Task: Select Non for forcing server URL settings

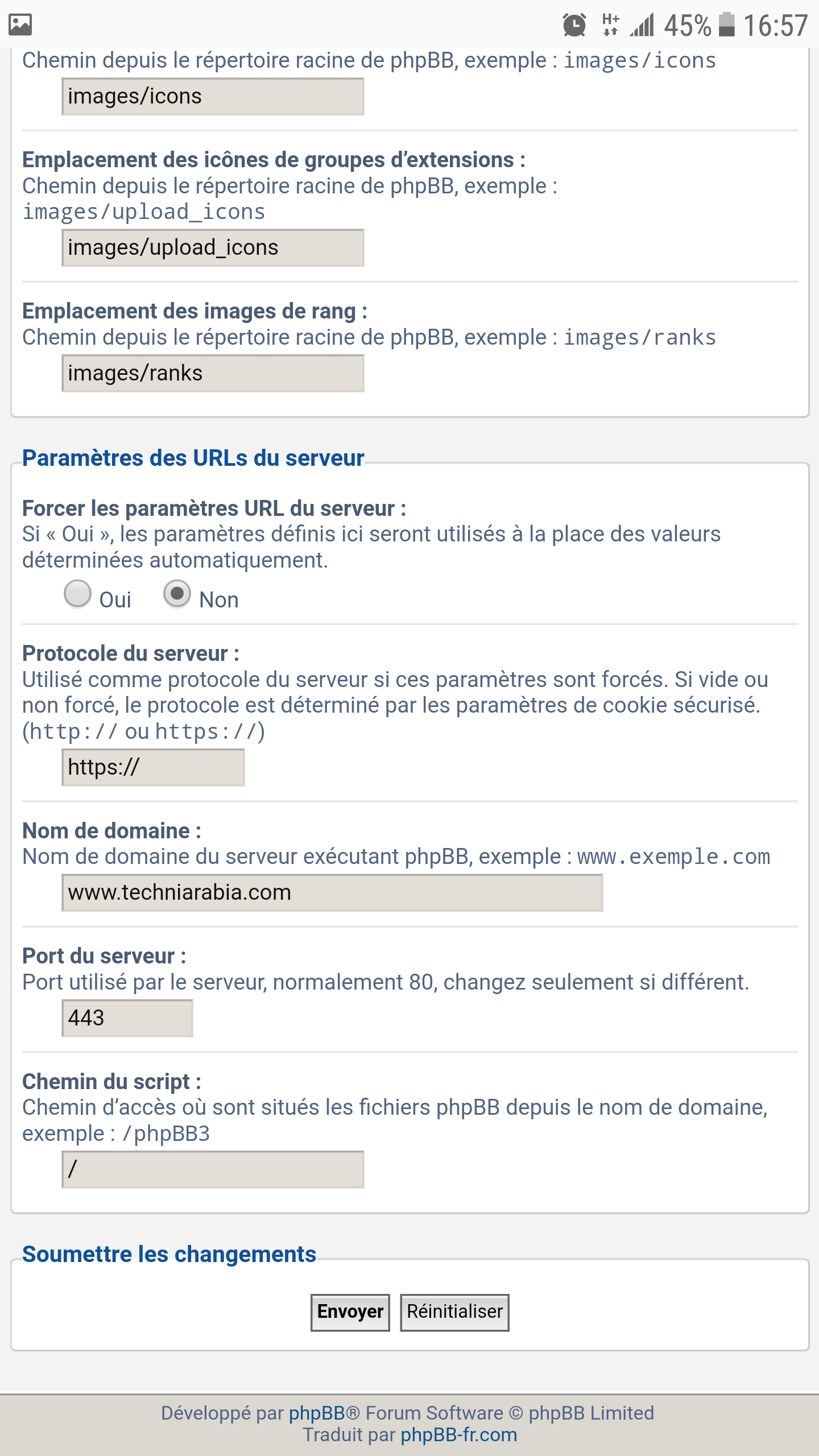Action: [177, 594]
